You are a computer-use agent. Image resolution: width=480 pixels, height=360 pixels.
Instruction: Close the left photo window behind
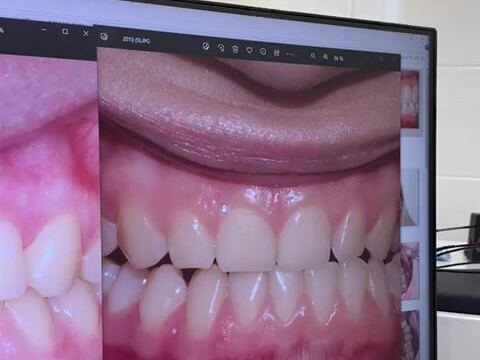(86, 33)
